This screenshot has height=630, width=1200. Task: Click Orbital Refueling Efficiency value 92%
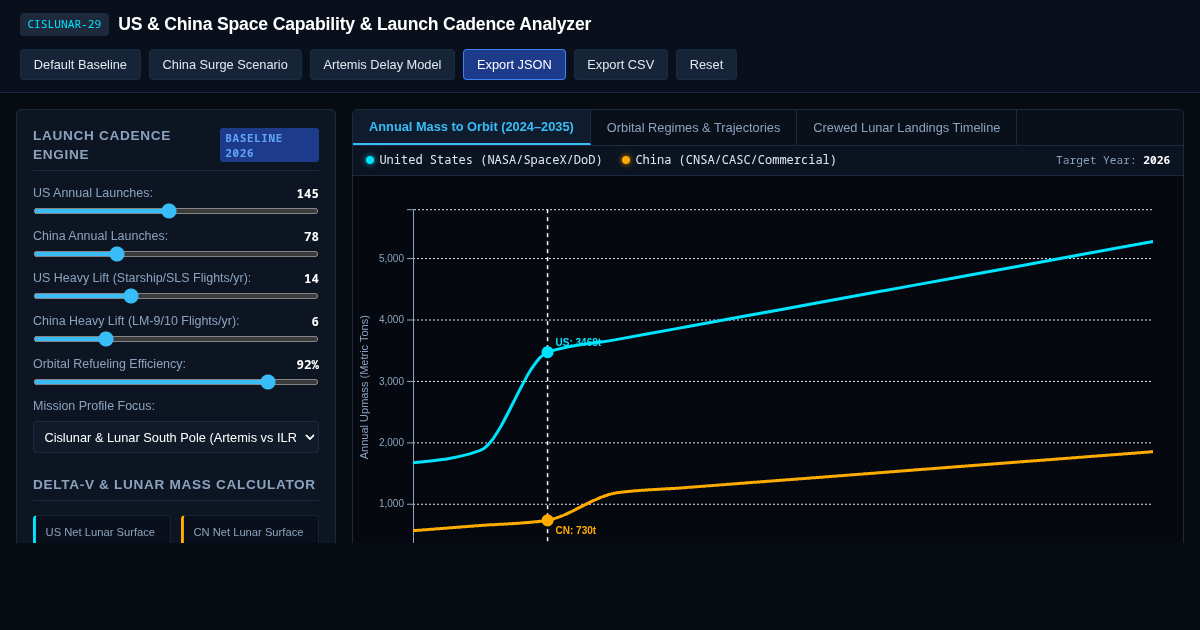click(307, 365)
